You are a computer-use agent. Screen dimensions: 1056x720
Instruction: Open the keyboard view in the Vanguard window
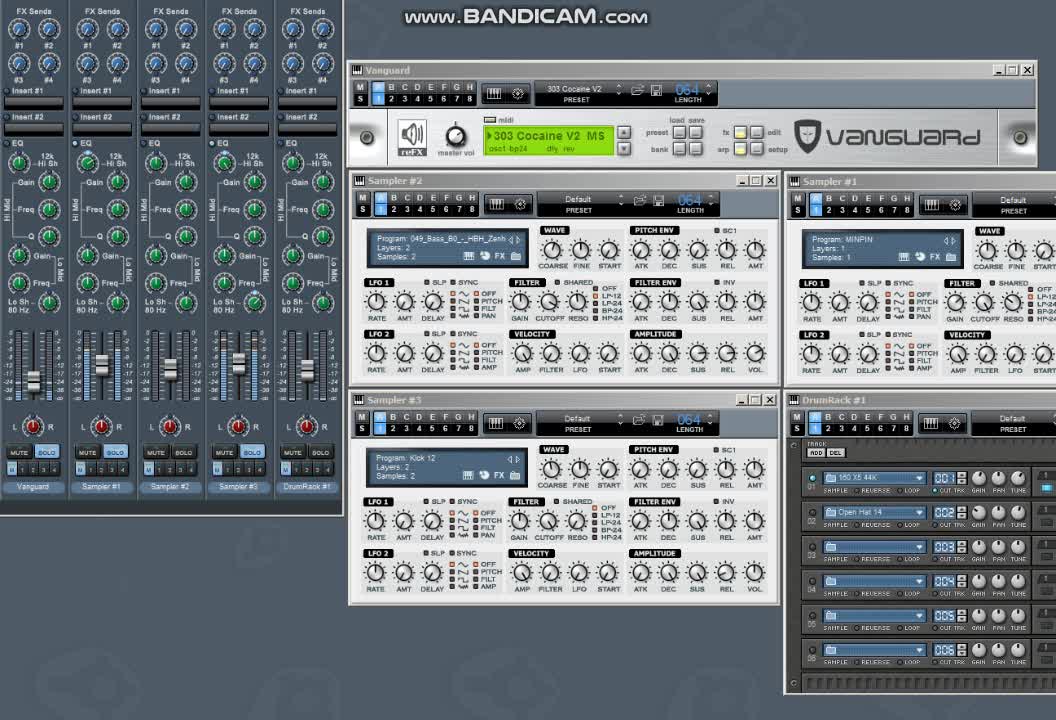pyautogui.click(x=494, y=94)
